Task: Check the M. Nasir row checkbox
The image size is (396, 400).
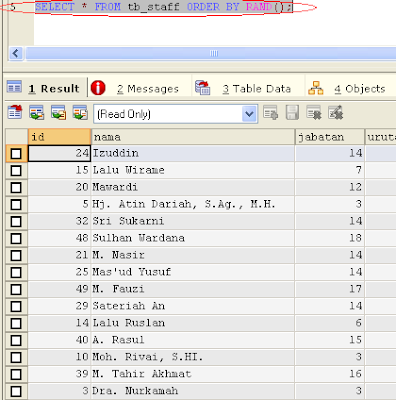Action: 16,256
